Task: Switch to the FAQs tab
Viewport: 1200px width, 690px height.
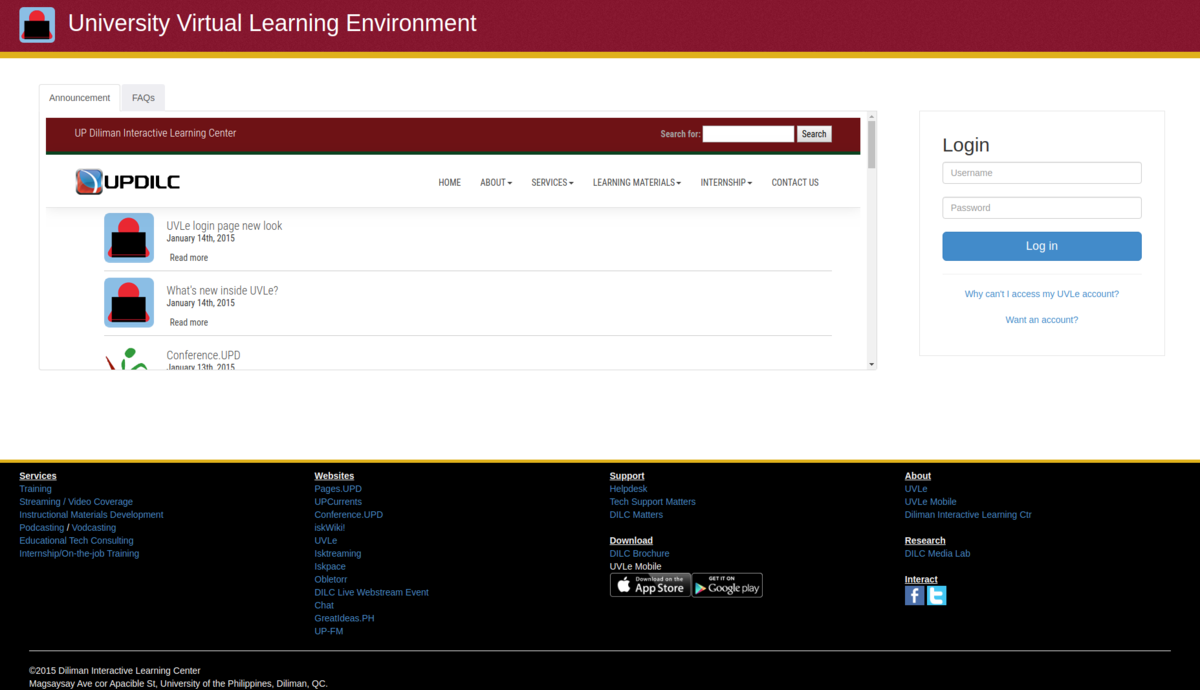Action: pyautogui.click(x=143, y=98)
